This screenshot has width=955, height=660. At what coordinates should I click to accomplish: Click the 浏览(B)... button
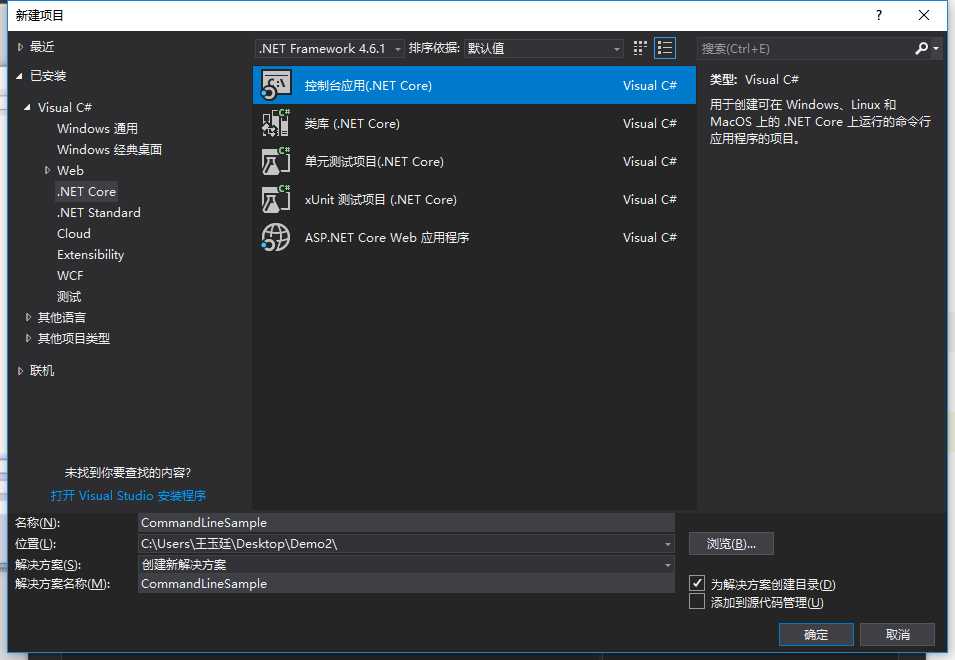coord(731,544)
